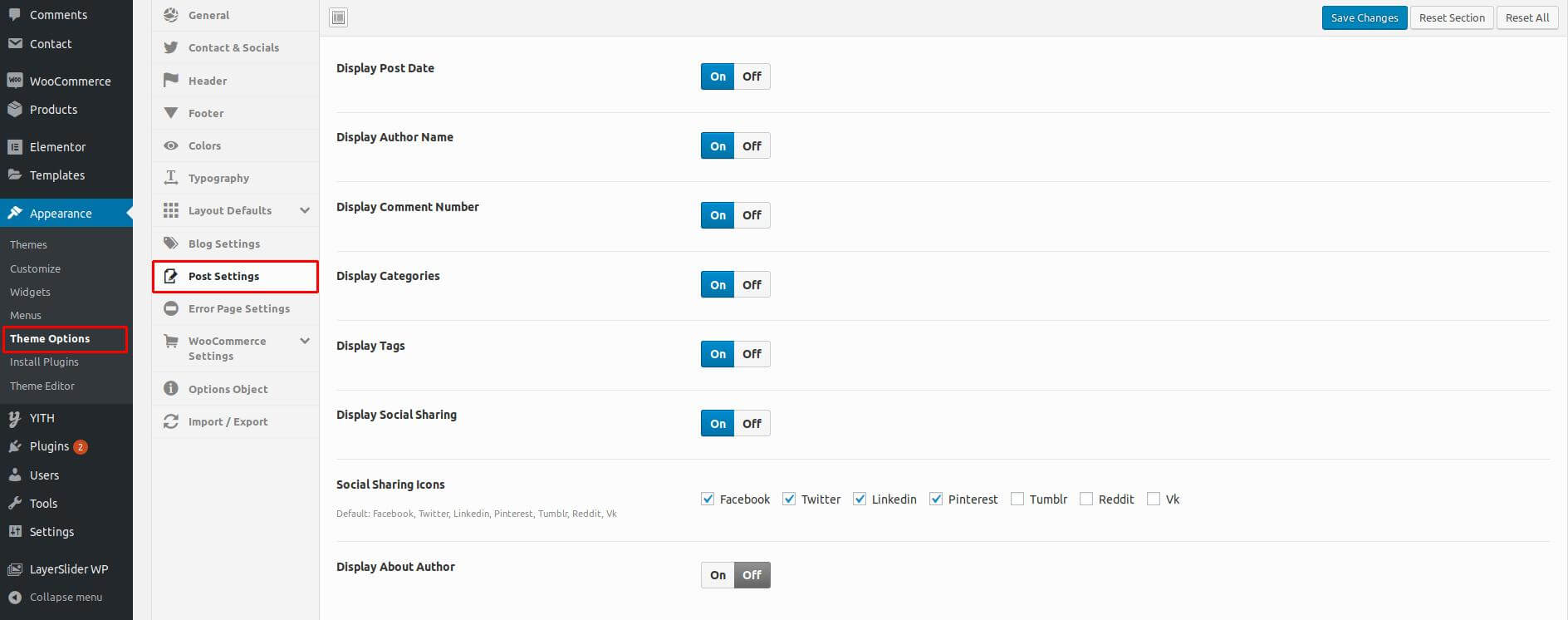The image size is (1568, 620).
Task: Click the Footer triangle icon
Action: [170, 112]
